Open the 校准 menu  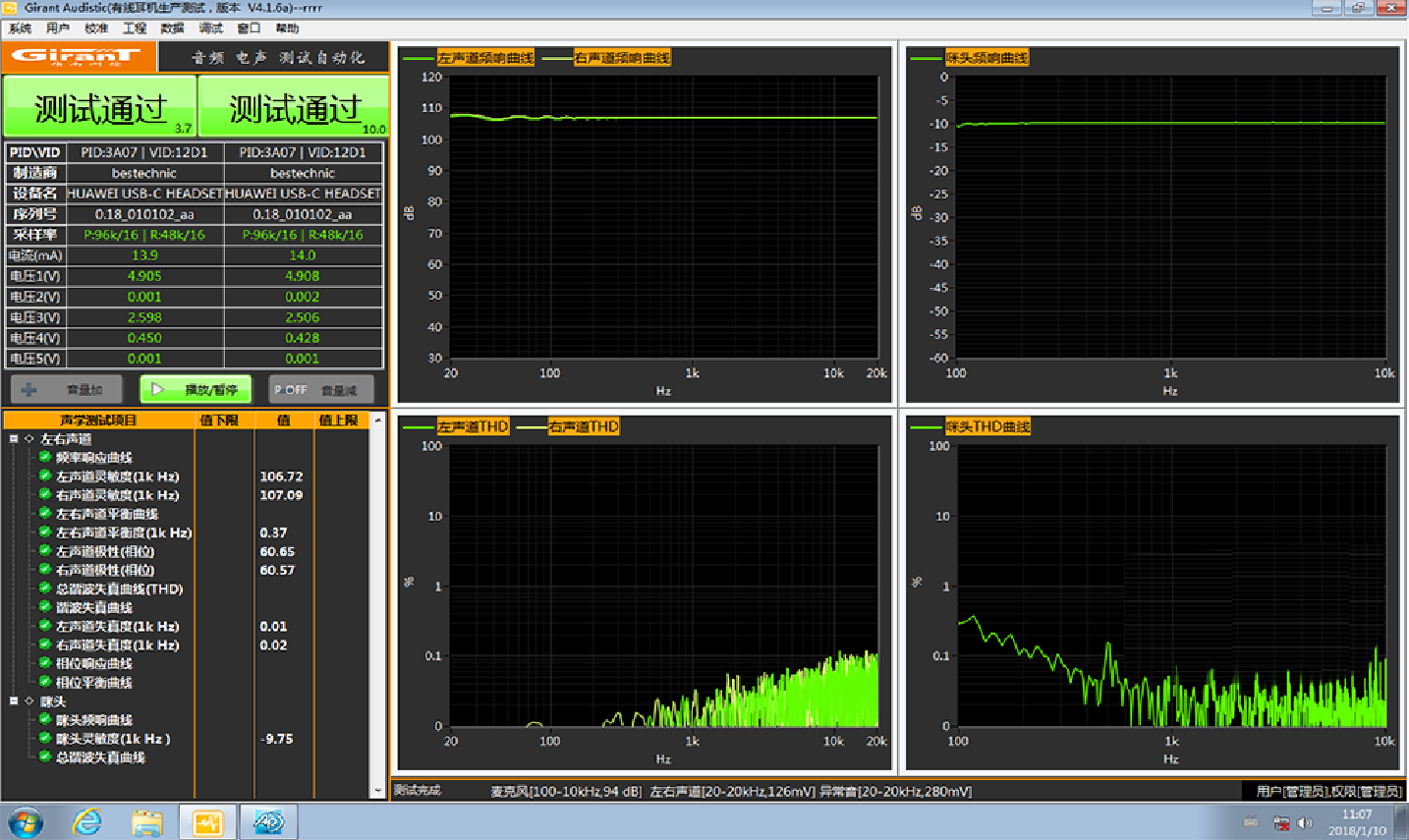[96, 28]
